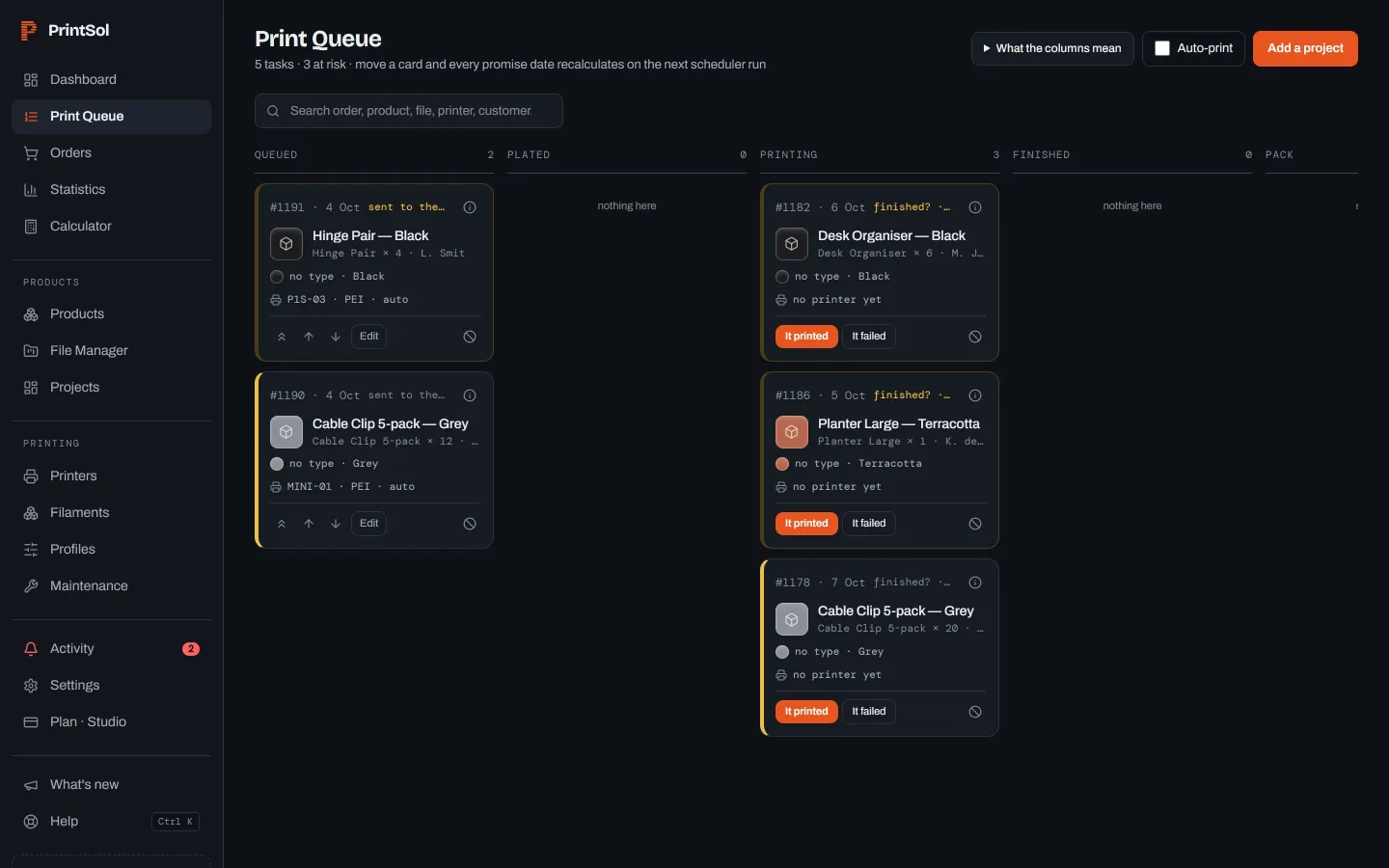The image size is (1389, 868).
Task: Enable the Auto-print checkbox
Action: [x=1162, y=48]
